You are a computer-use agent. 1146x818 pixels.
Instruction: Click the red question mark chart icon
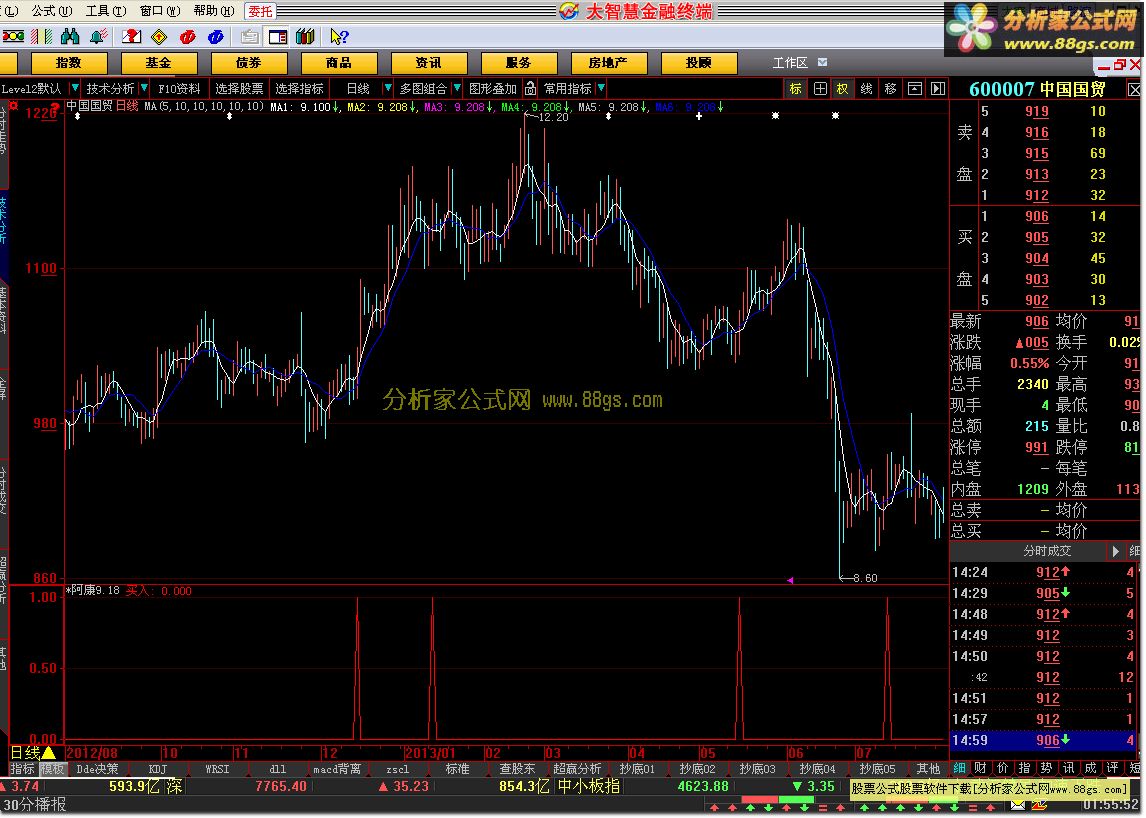pyautogui.click(x=131, y=37)
